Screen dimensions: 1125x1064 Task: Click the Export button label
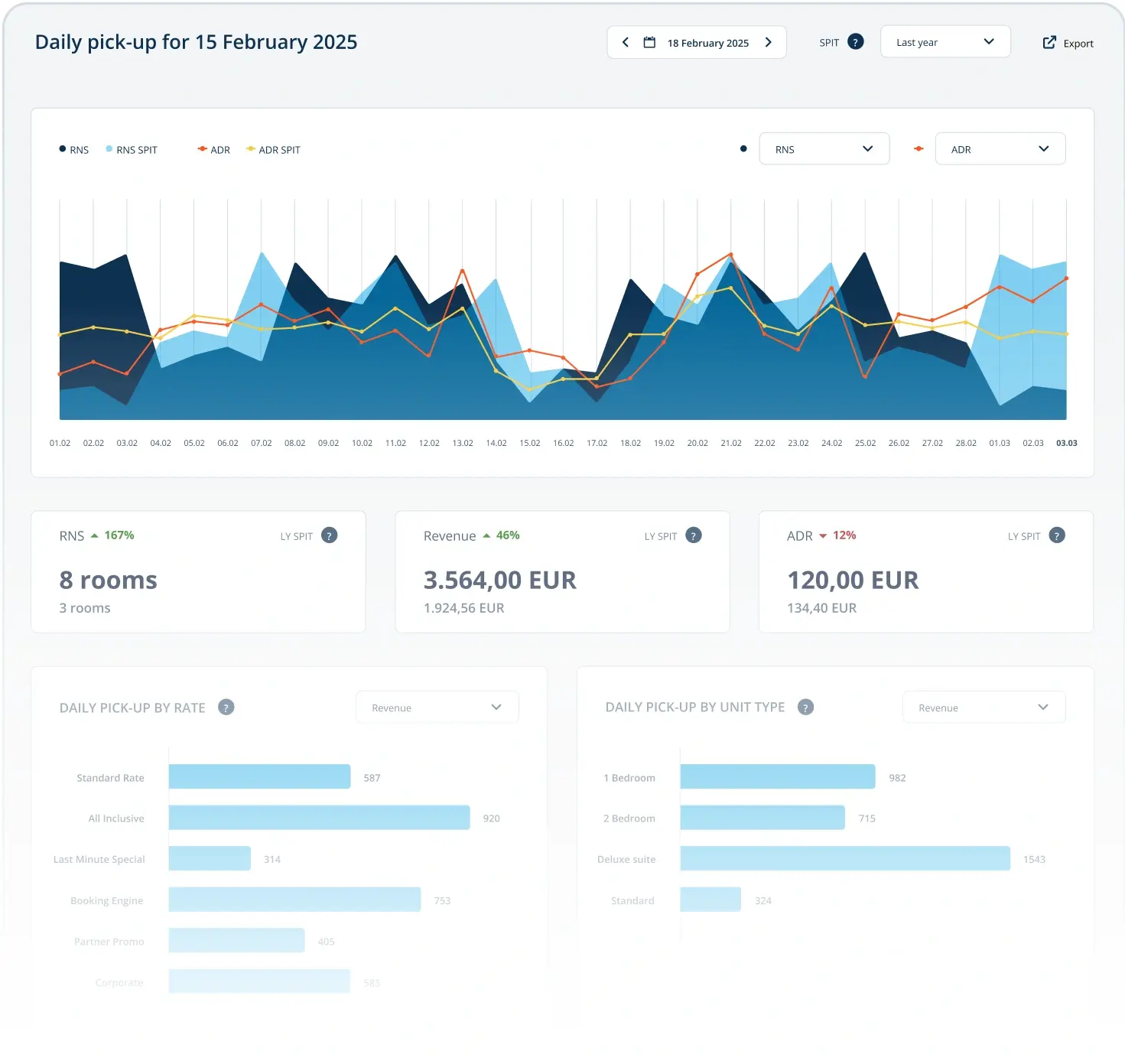[1078, 44]
